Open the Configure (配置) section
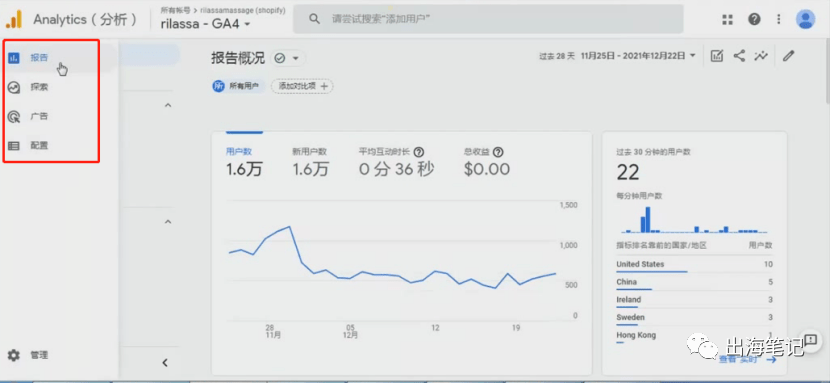The height and width of the screenshot is (383, 831). pyautogui.click(x=39, y=145)
